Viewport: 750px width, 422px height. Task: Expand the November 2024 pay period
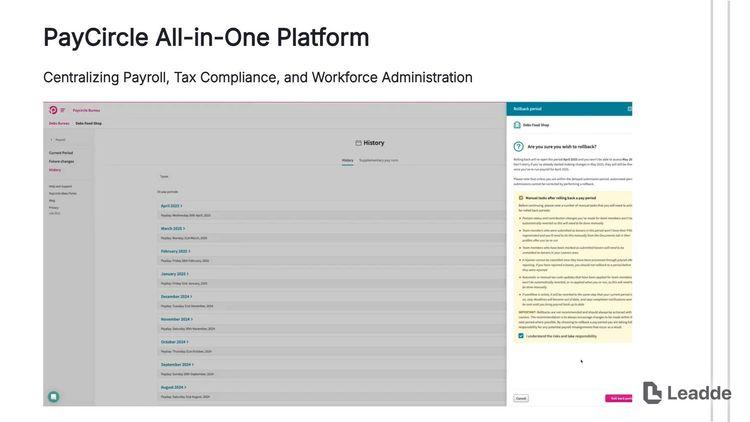176,319
